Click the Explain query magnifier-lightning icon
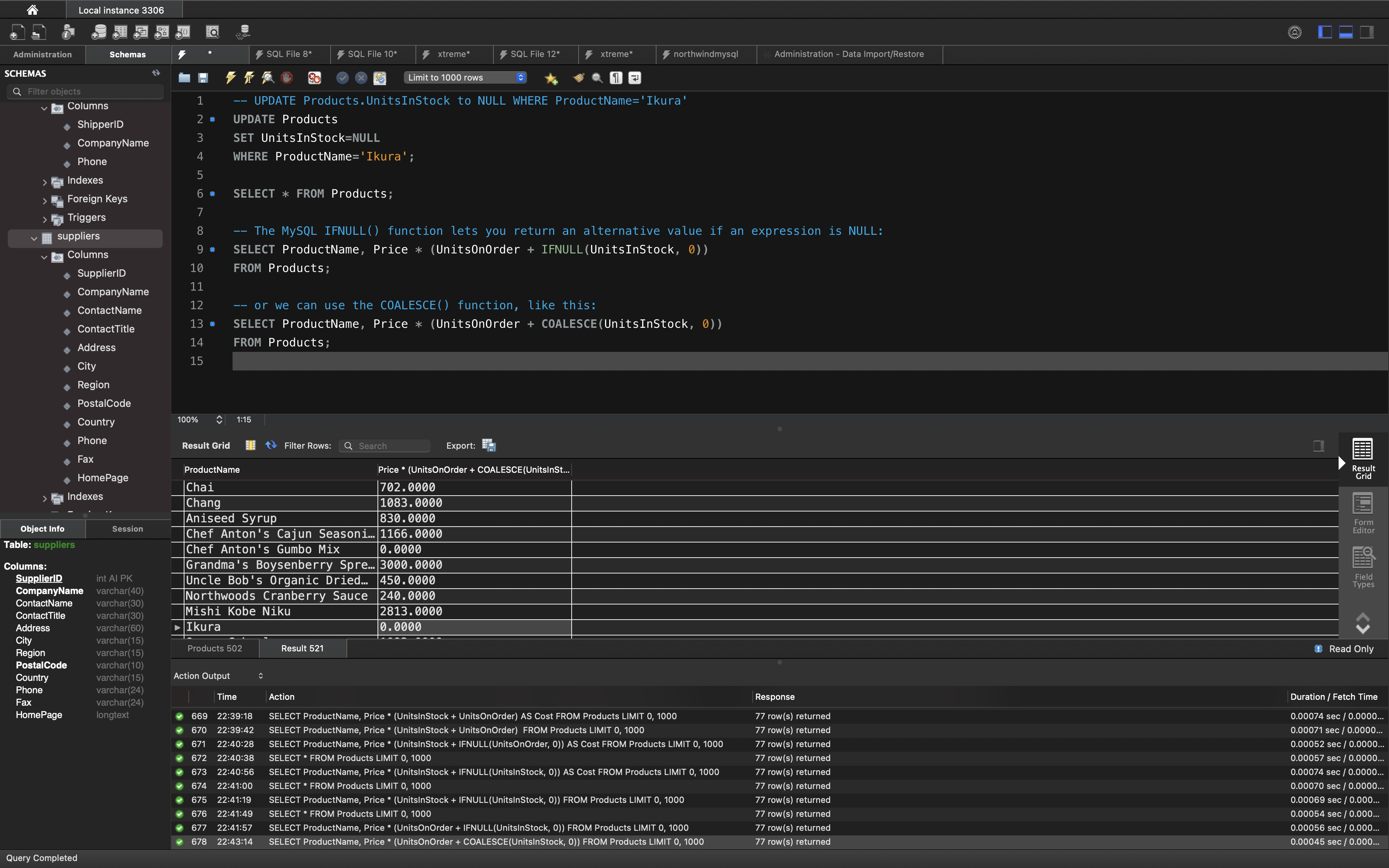The height and width of the screenshot is (868, 1389). point(268,77)
